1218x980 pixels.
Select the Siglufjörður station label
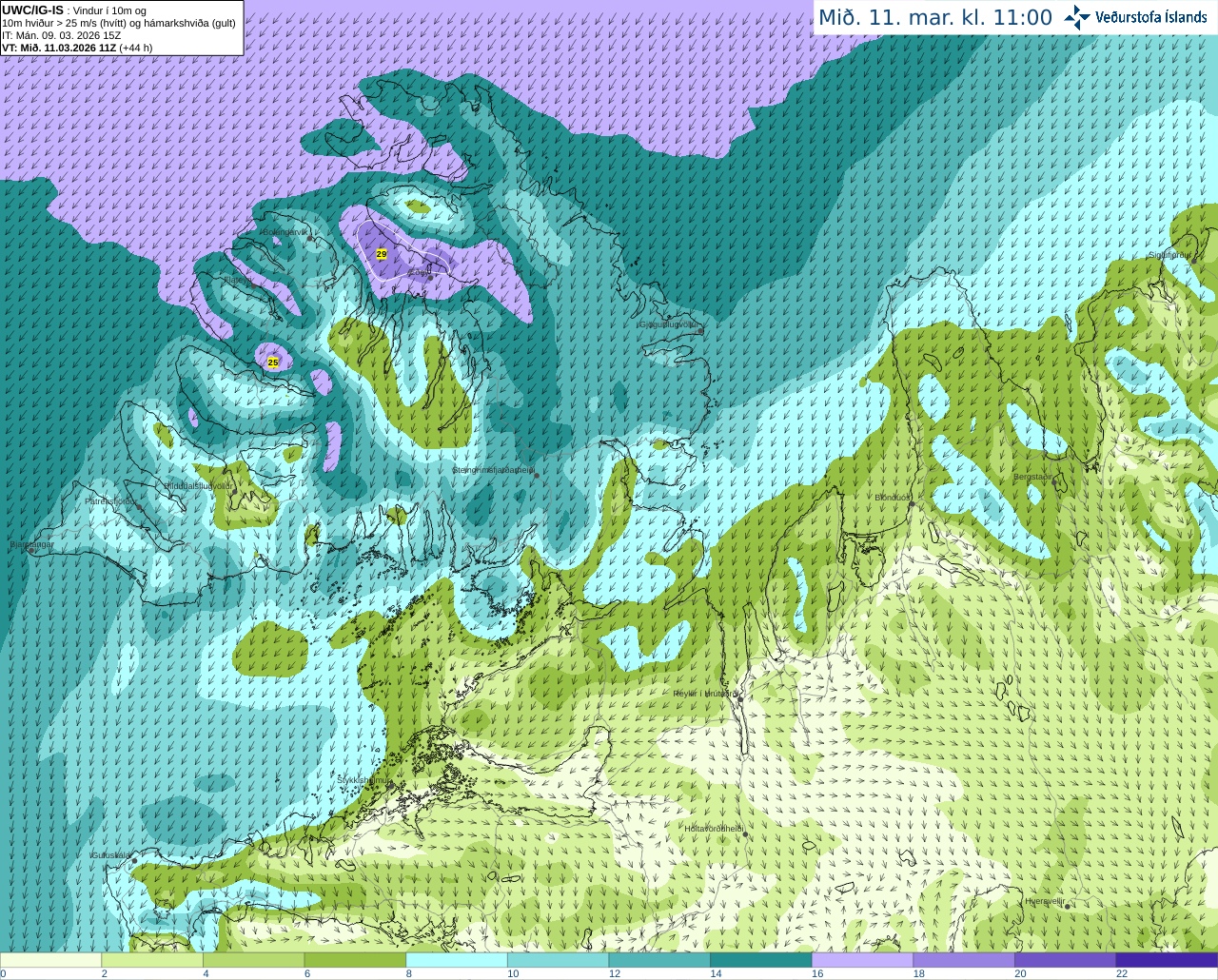click(1169, 255)
